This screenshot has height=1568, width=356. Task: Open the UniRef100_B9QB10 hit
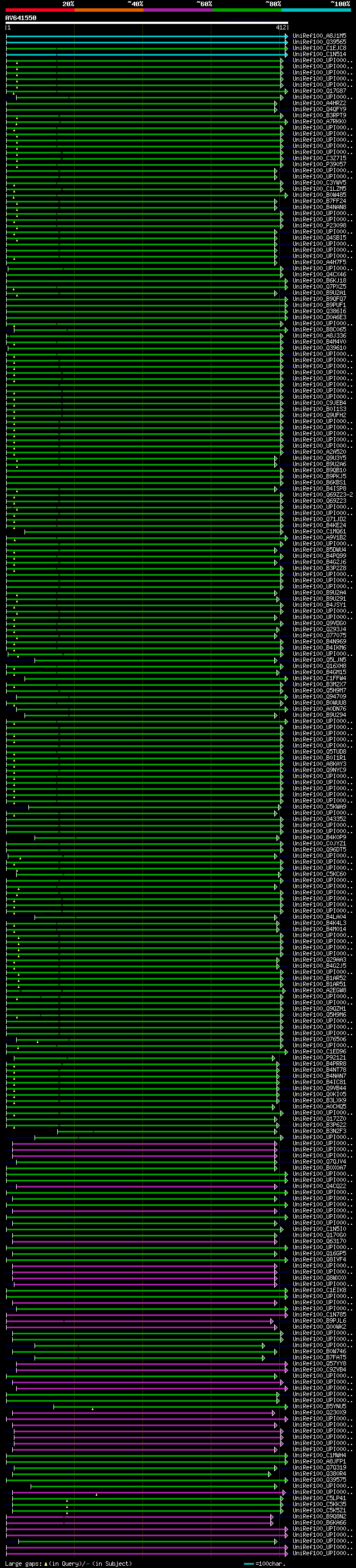pos(319,470)
